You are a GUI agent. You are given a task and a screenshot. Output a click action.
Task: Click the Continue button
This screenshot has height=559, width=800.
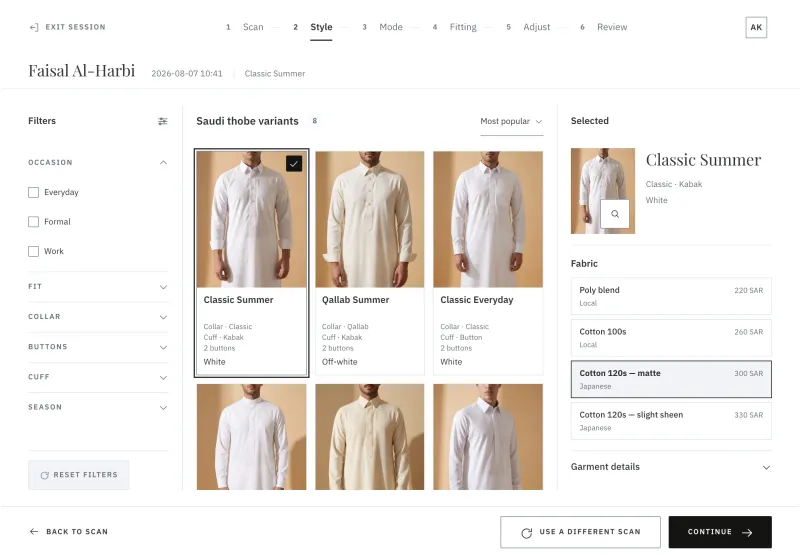[x=720, y=532]
